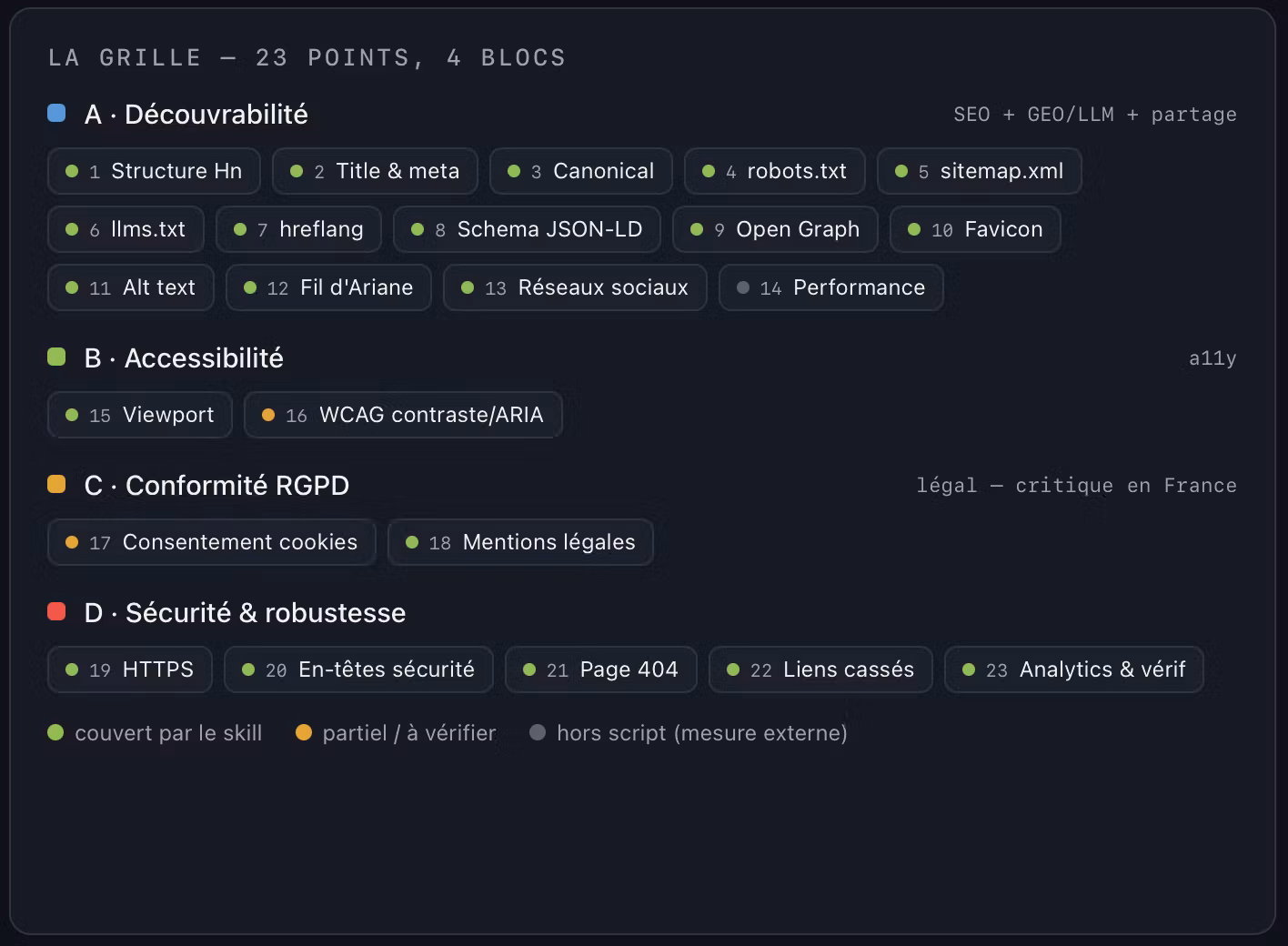The image size is (1288, 946).
Task: Click the blue square beside A · Découvrabilité
Action: pyautogui.click(x=56, y=113)
